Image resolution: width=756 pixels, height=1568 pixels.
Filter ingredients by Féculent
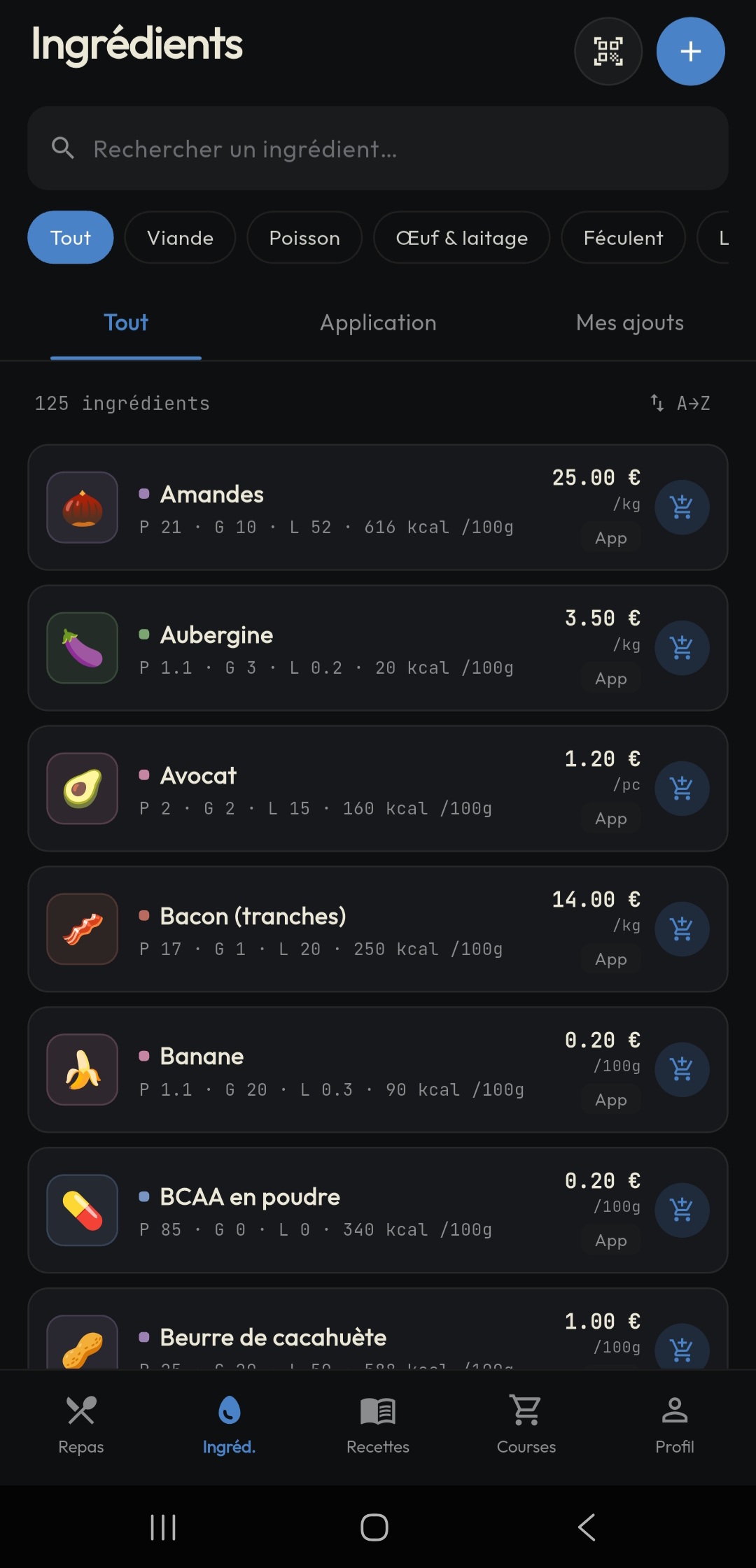click(623, 238)
